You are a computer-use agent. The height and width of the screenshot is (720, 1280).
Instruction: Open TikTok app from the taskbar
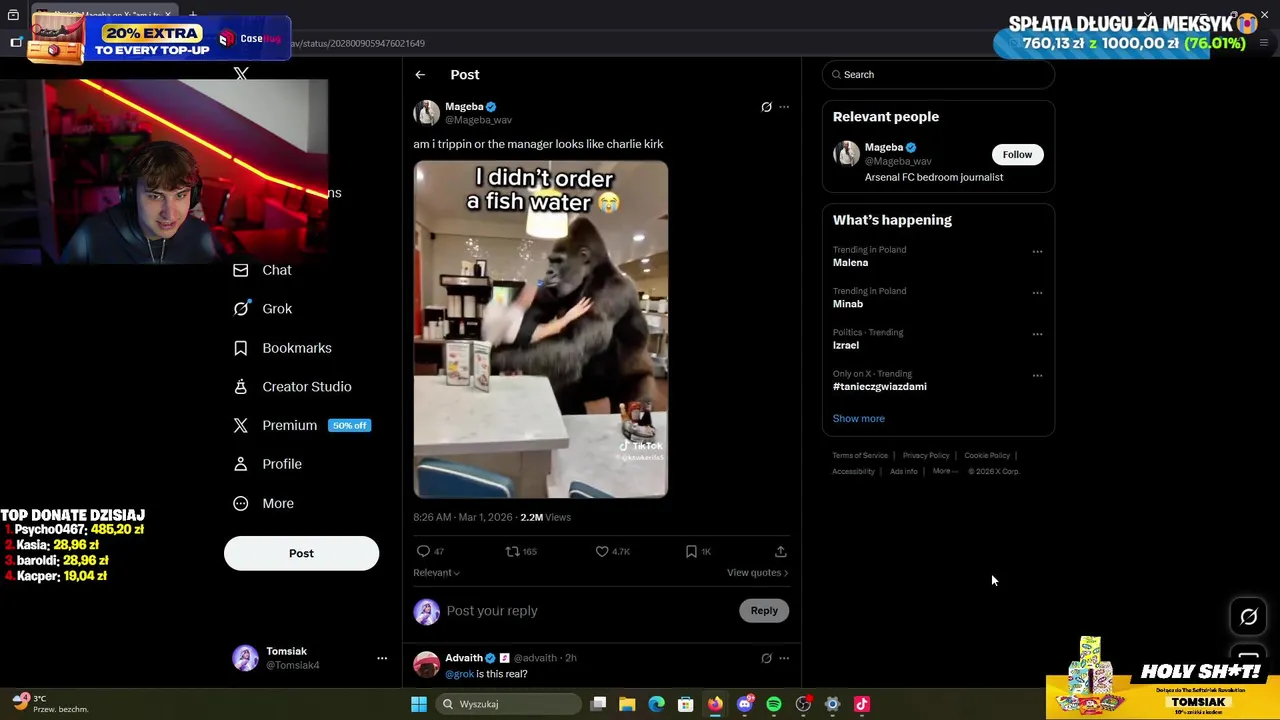862,704
